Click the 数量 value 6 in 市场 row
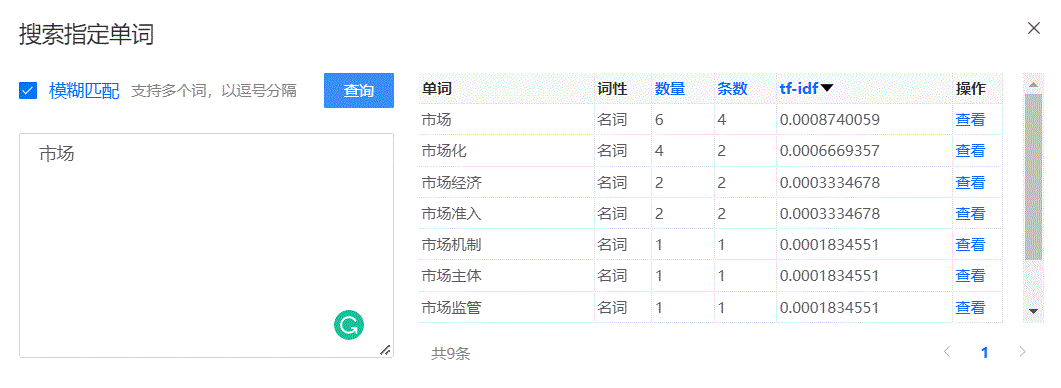 click(x=660, y=120)
